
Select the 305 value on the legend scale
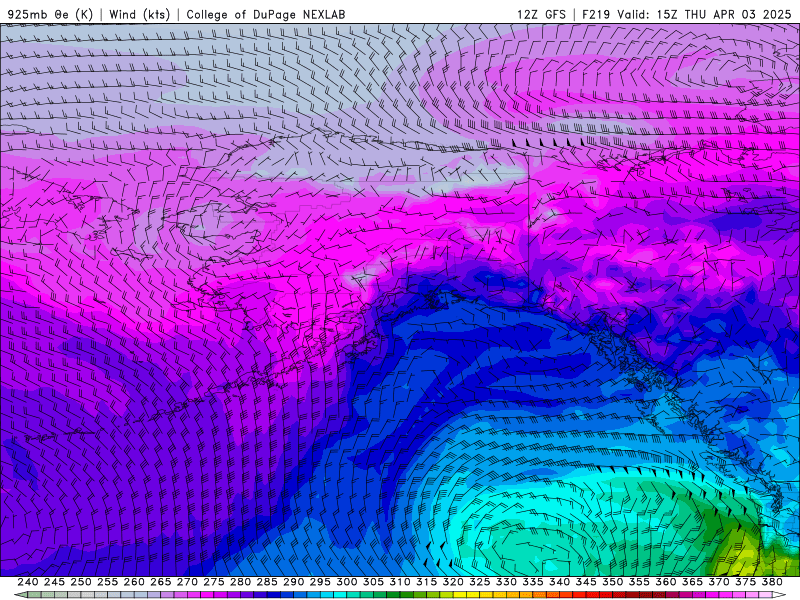(x=373, y=582)
